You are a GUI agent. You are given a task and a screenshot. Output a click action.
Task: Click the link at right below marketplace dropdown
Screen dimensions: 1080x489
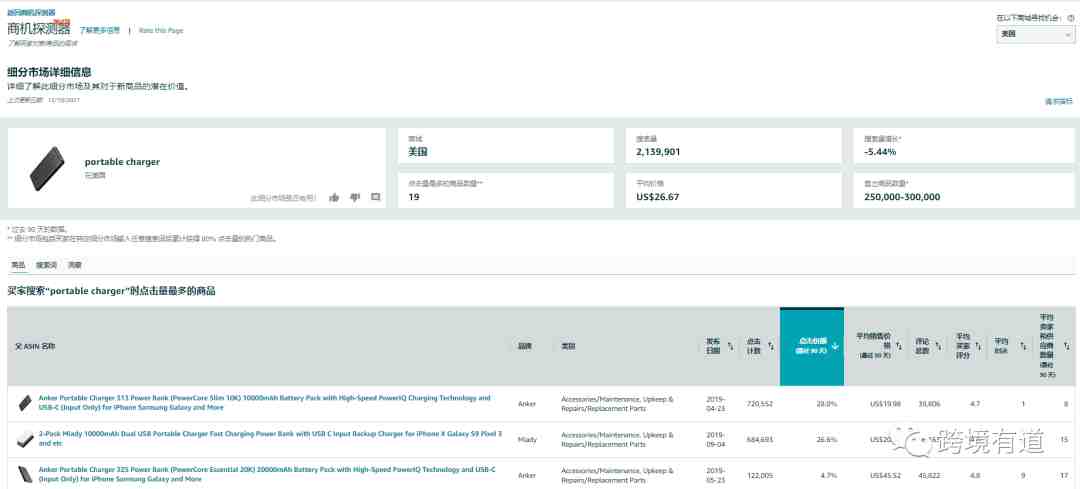tap(1059, 101)
